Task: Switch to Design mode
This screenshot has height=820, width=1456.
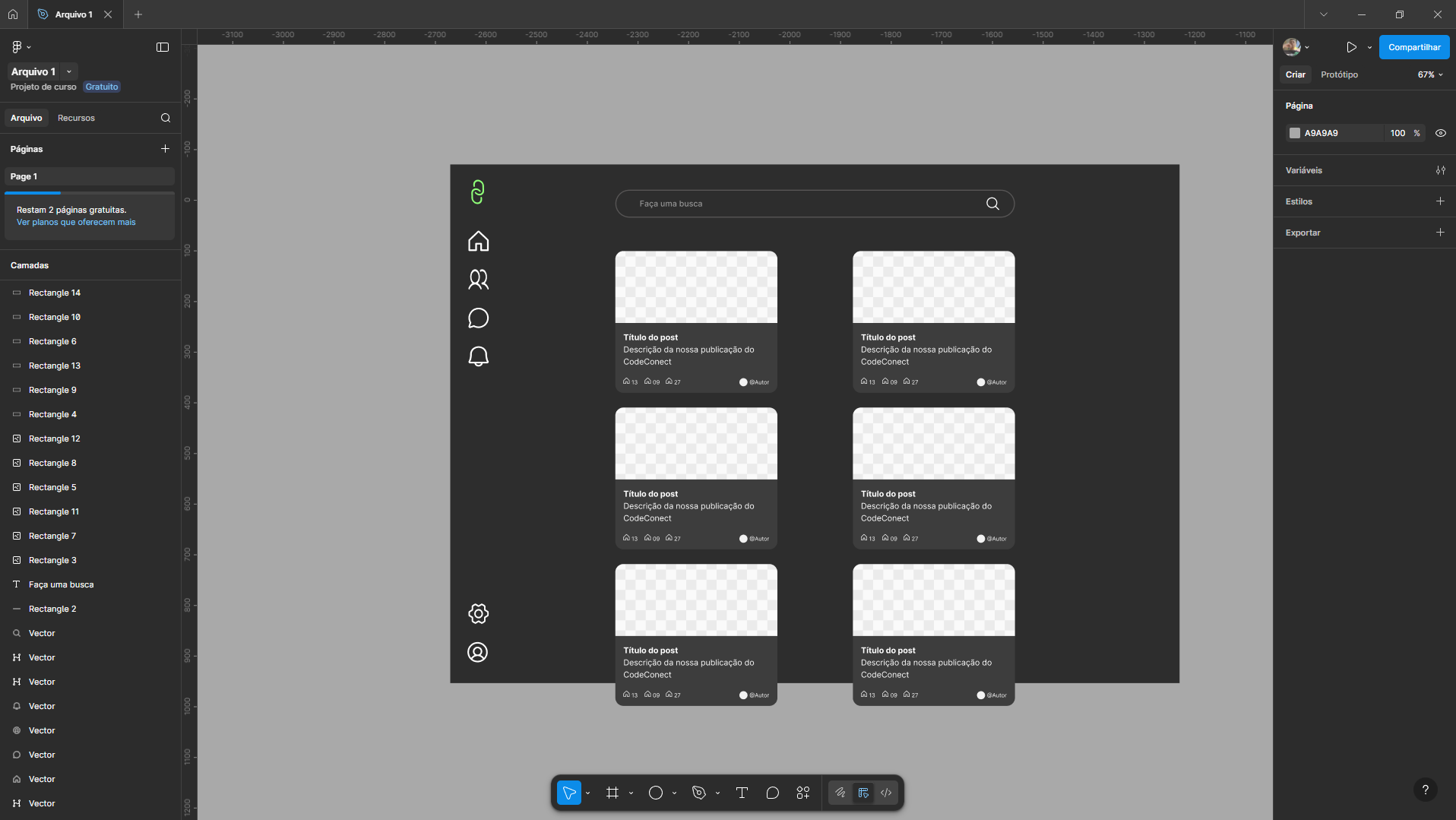Action: click(863, 793)
